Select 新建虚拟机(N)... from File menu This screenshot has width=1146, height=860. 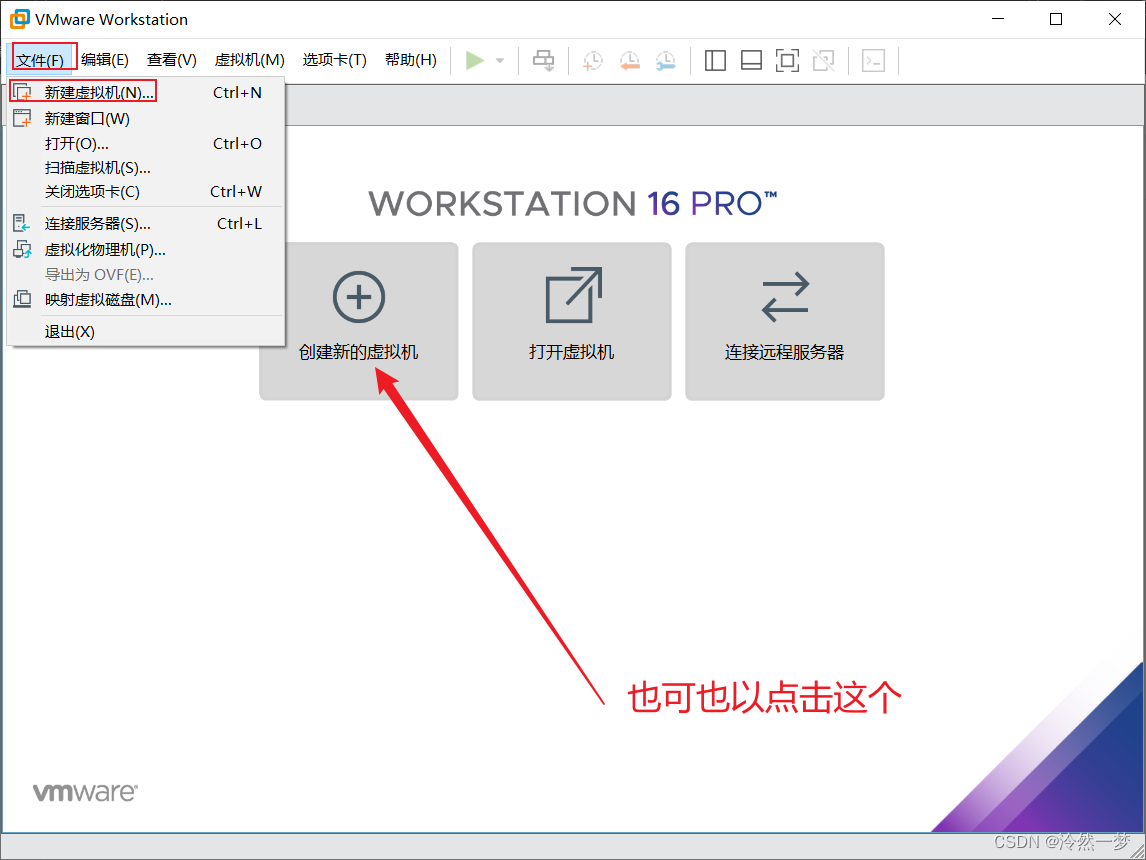coord(145,93)
